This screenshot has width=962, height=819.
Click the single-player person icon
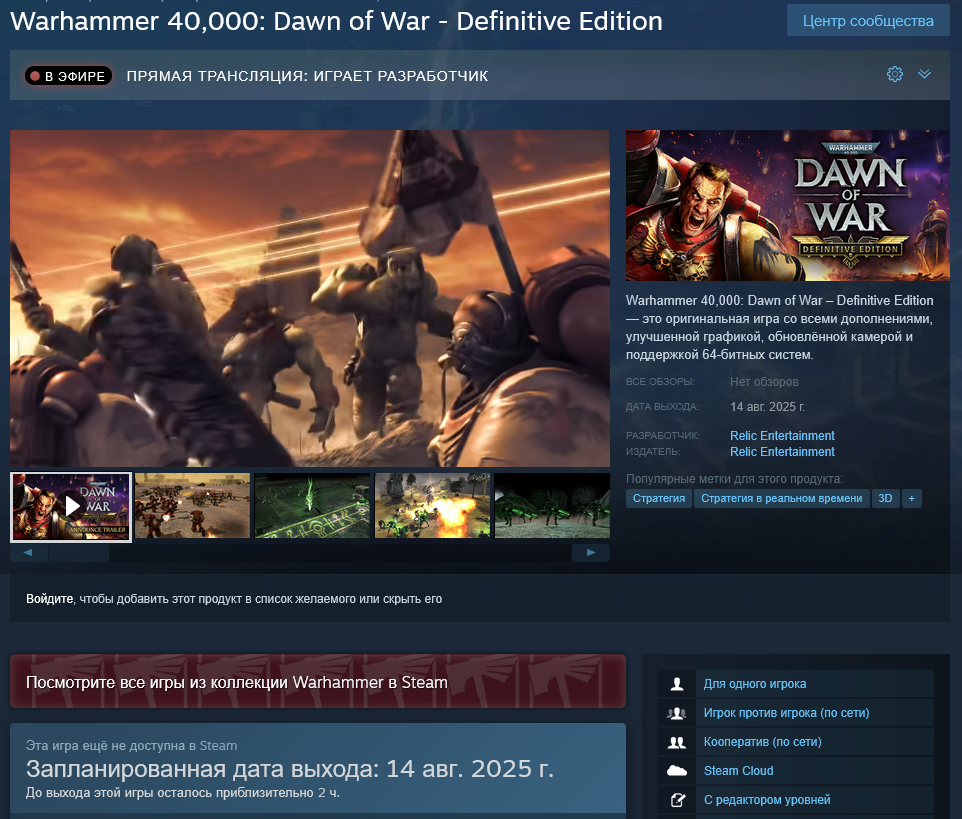tap(677, 684)
